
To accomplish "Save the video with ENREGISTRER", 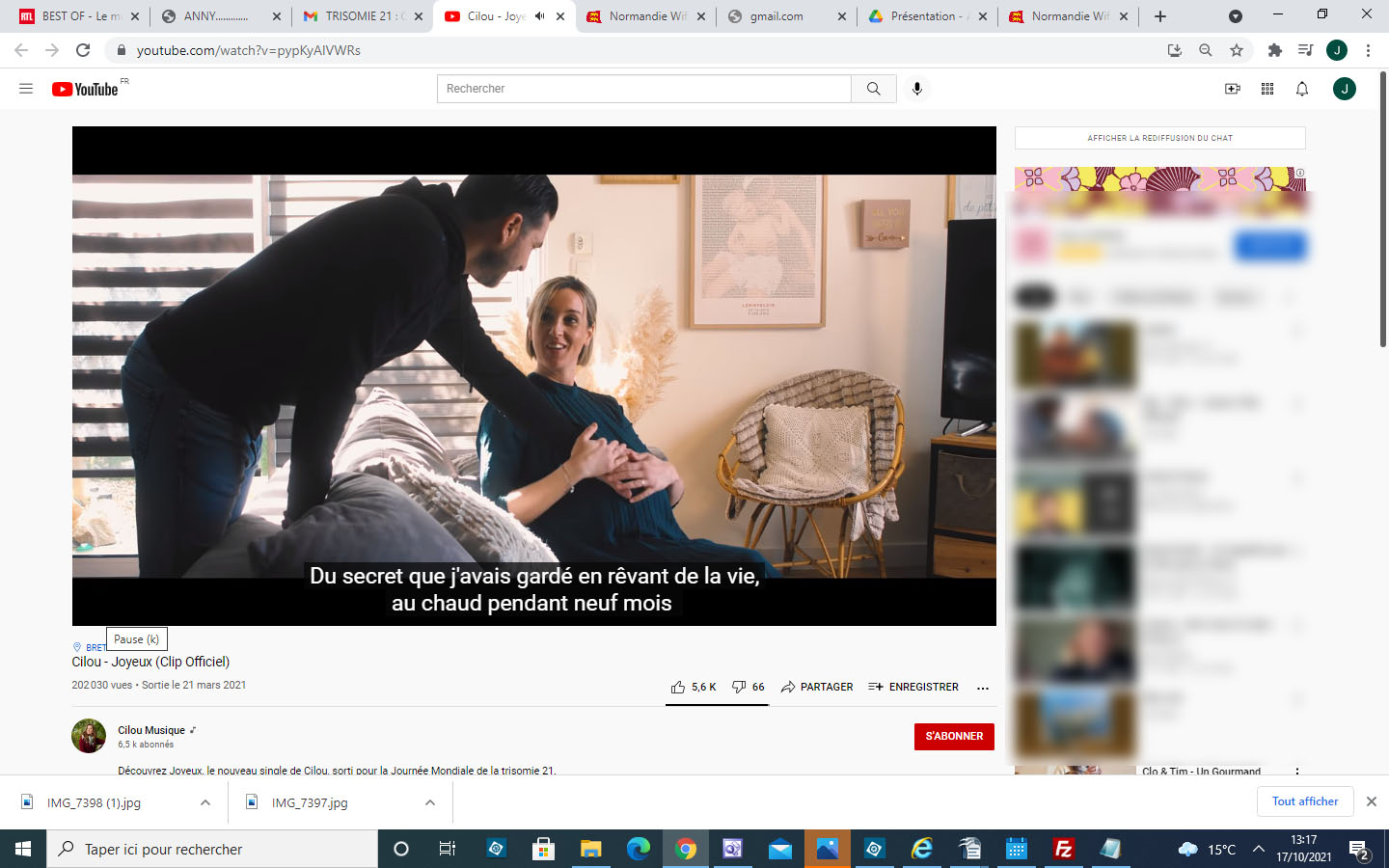I will click(x=913, y=687).
